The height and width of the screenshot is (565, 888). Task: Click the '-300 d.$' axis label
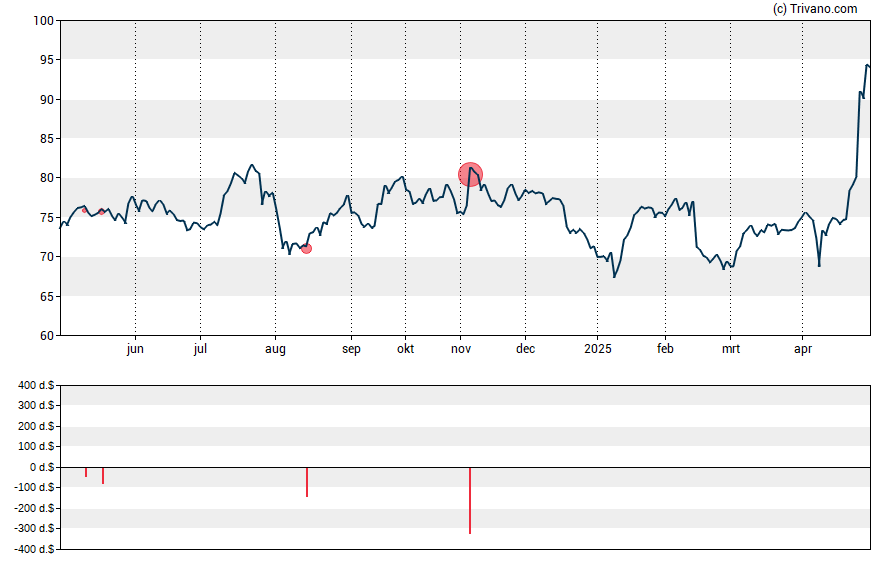(35, 529)
